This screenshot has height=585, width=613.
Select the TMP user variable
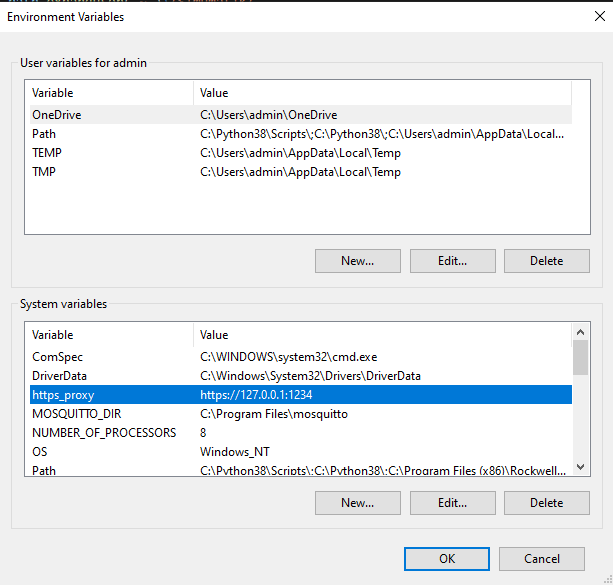45,172
